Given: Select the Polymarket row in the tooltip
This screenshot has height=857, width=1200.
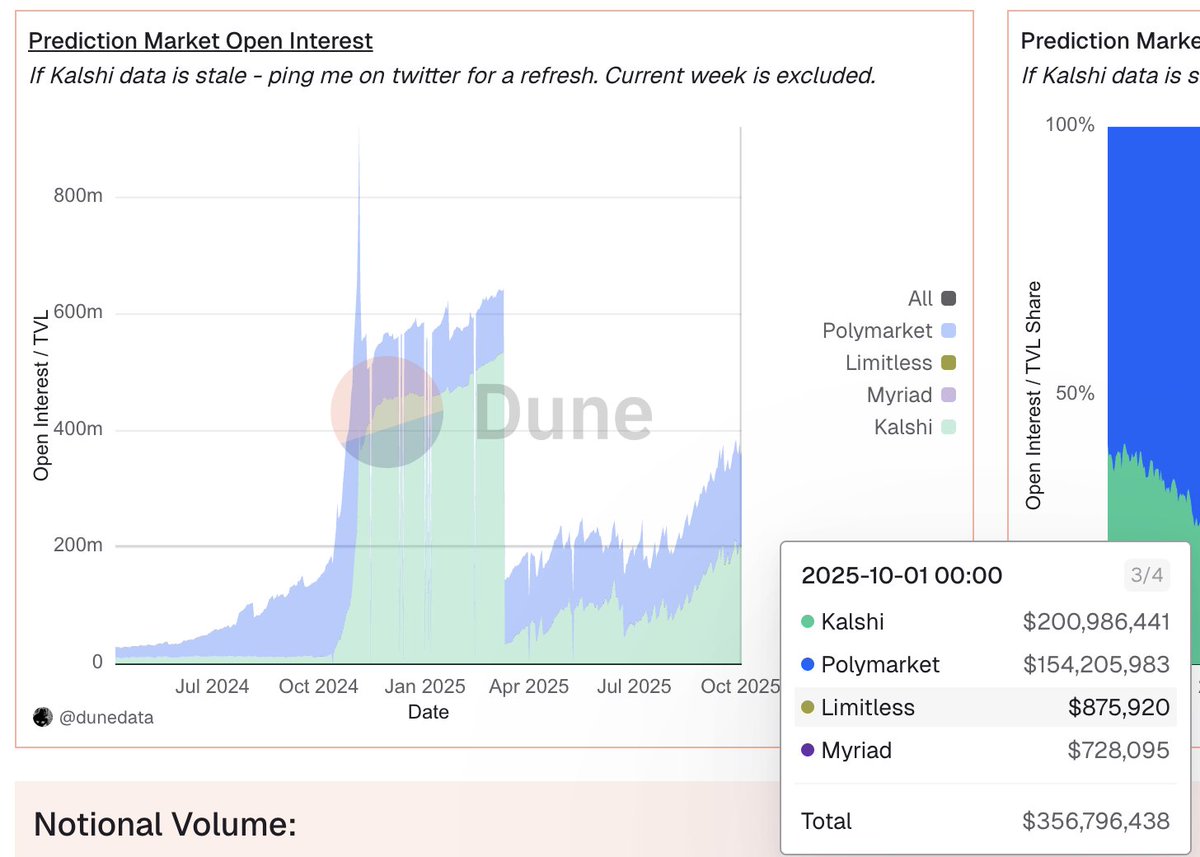Looking at the screenshot, I should [x=985, y=665].
